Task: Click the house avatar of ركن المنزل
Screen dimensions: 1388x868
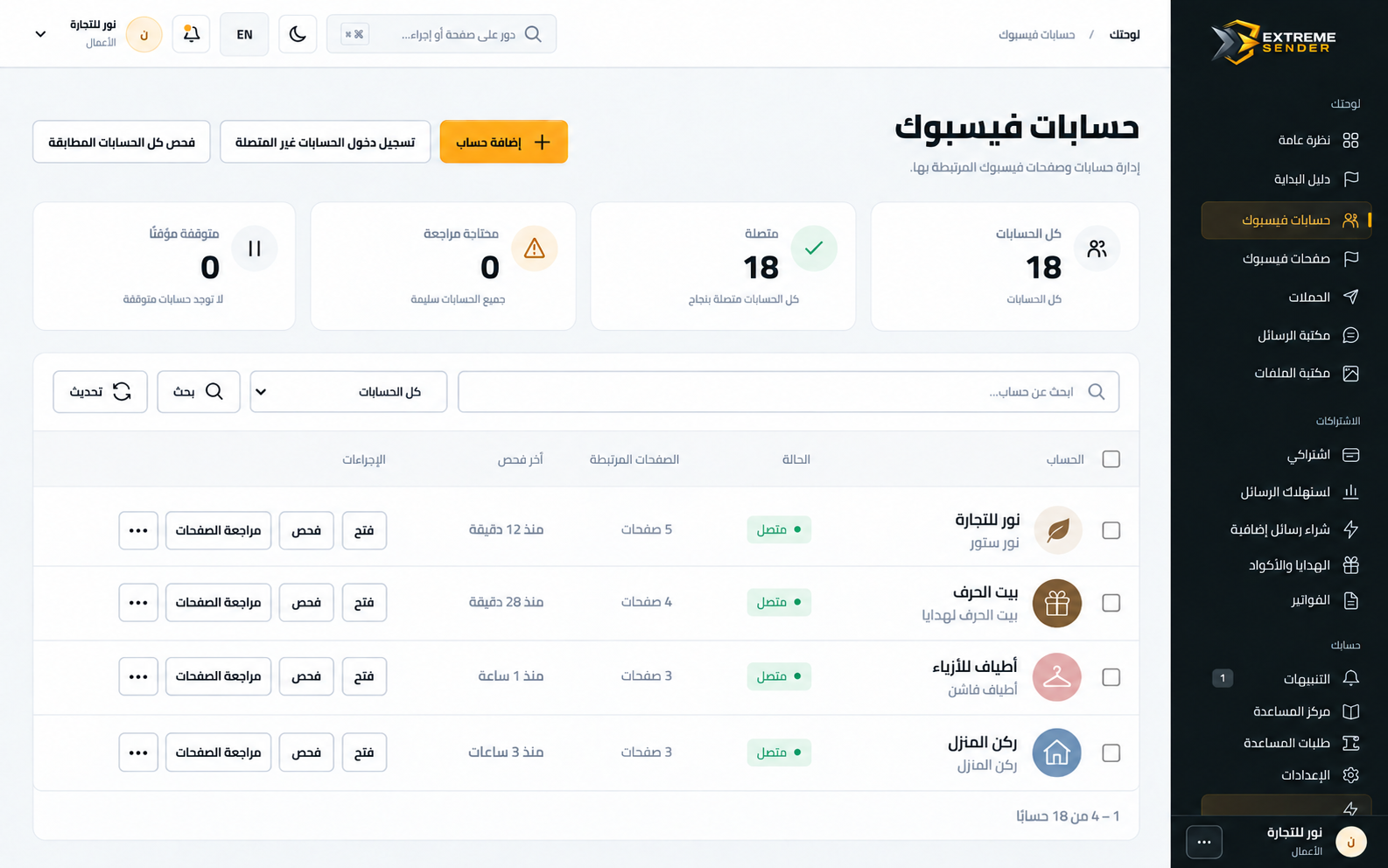Action: (x=1057, y=752)
